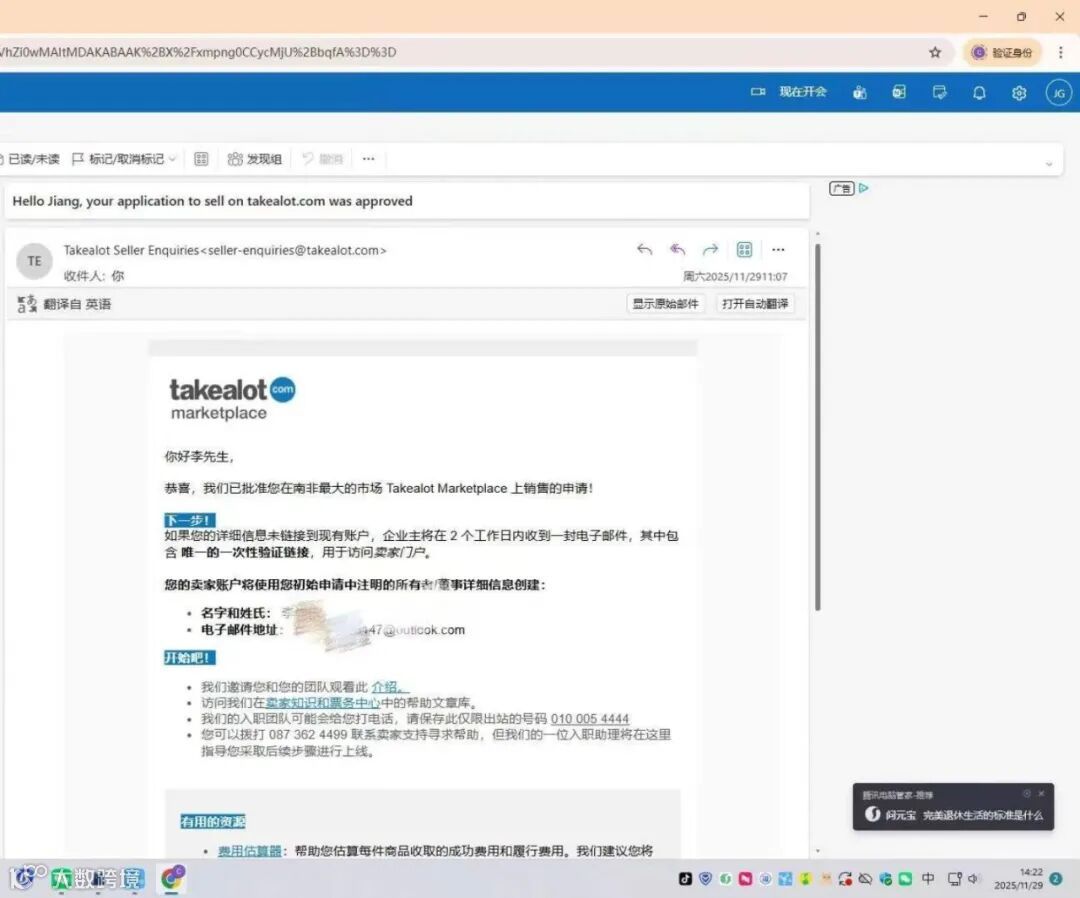Click the 验证身份 browser profile button
Screen dimensions: 1080x898
coord(1001,52)
